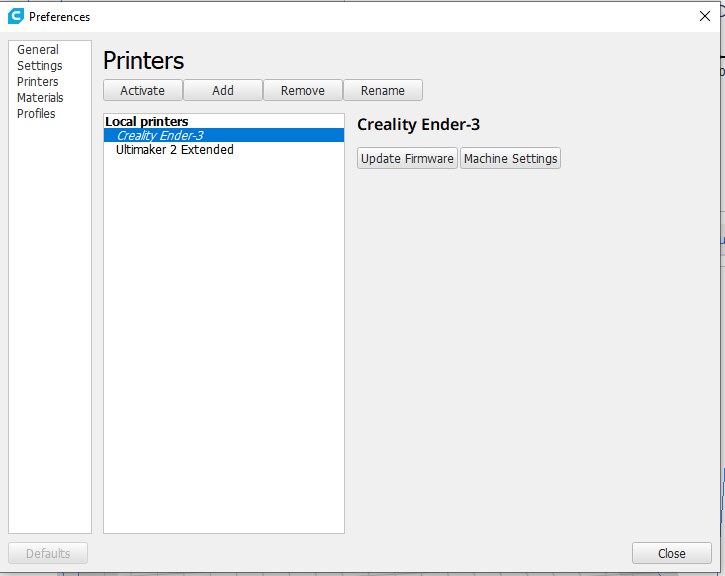Open the General preferences page
The height and width of the screenshot is (576, 725).
(38, 49)
